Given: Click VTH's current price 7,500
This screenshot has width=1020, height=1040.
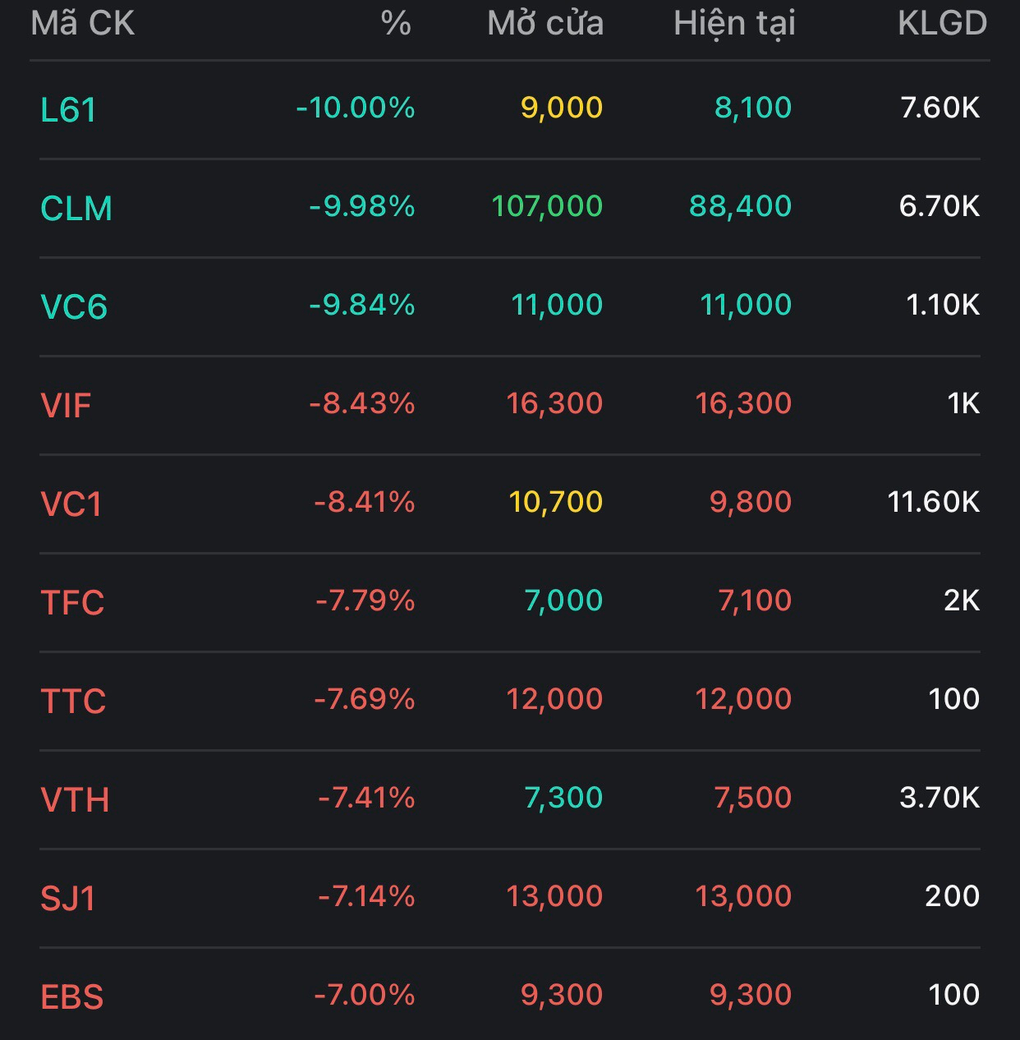Looking at the screenshot, I should click(752, 797).
